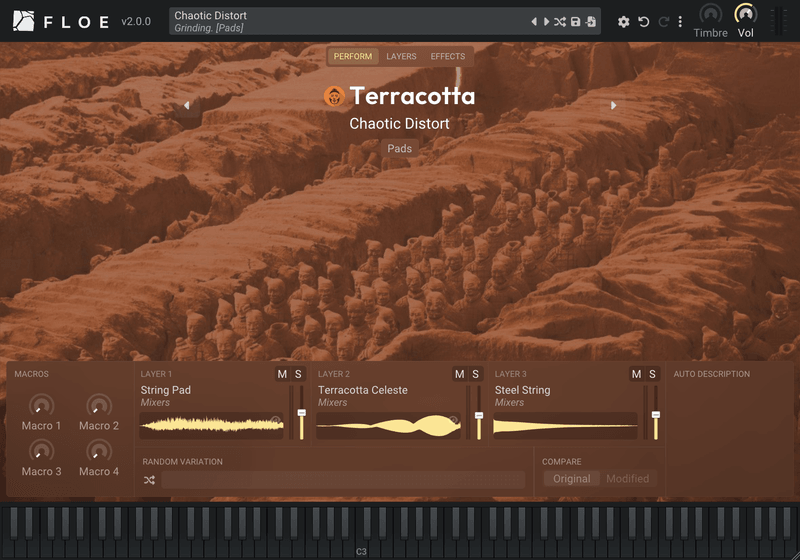Click the Macro 3 knob

click(41, 451)
